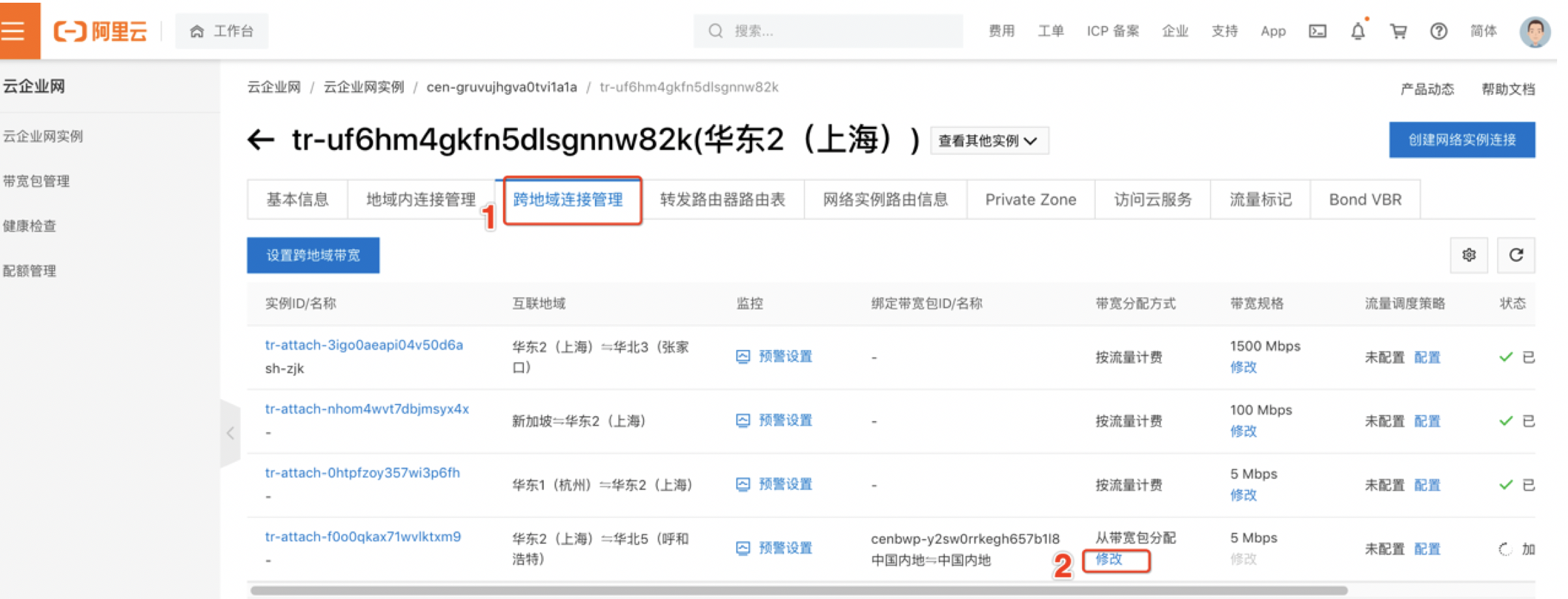The image size is (1568, 599).
Task: Open the 企业 menu
Action: click(1175, 31)
